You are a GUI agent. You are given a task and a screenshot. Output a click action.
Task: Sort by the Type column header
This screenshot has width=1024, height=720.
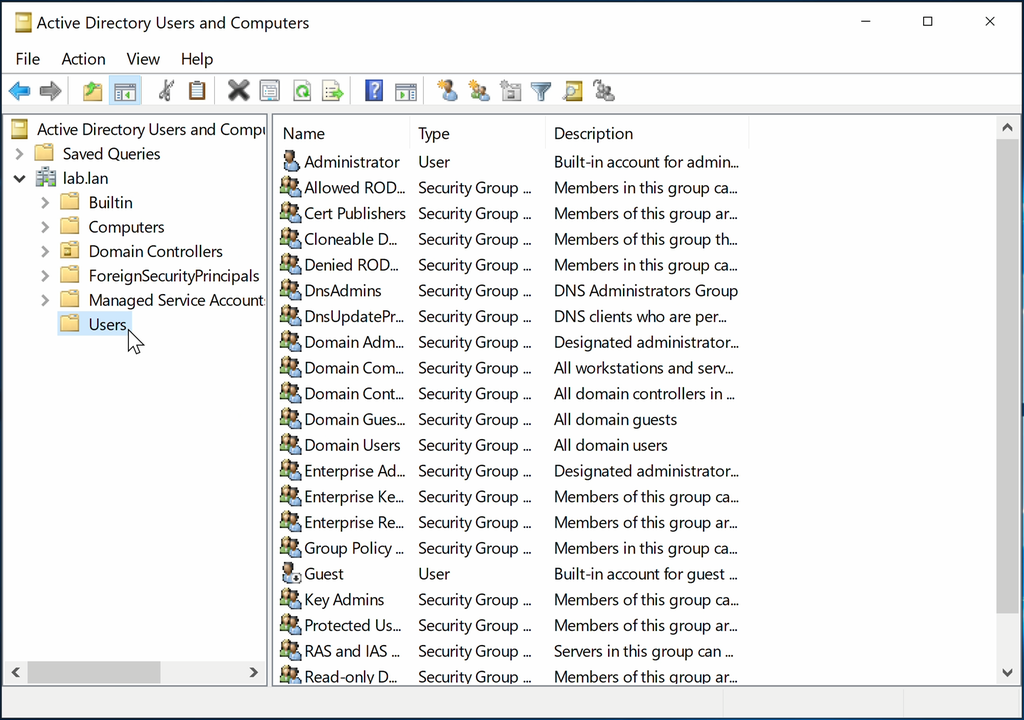coord(477,133)
